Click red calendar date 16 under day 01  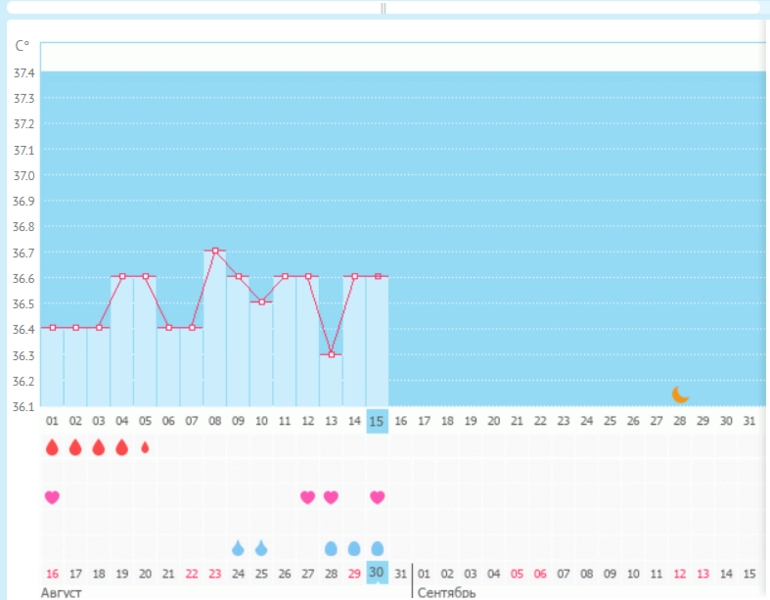[52, 574]
